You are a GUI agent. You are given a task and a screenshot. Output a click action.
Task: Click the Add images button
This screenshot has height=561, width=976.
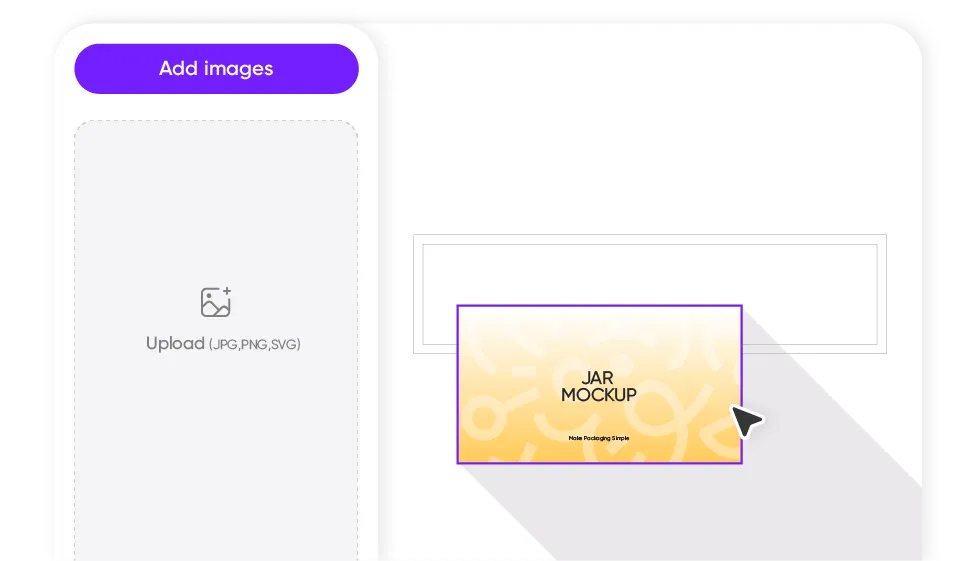216,68
